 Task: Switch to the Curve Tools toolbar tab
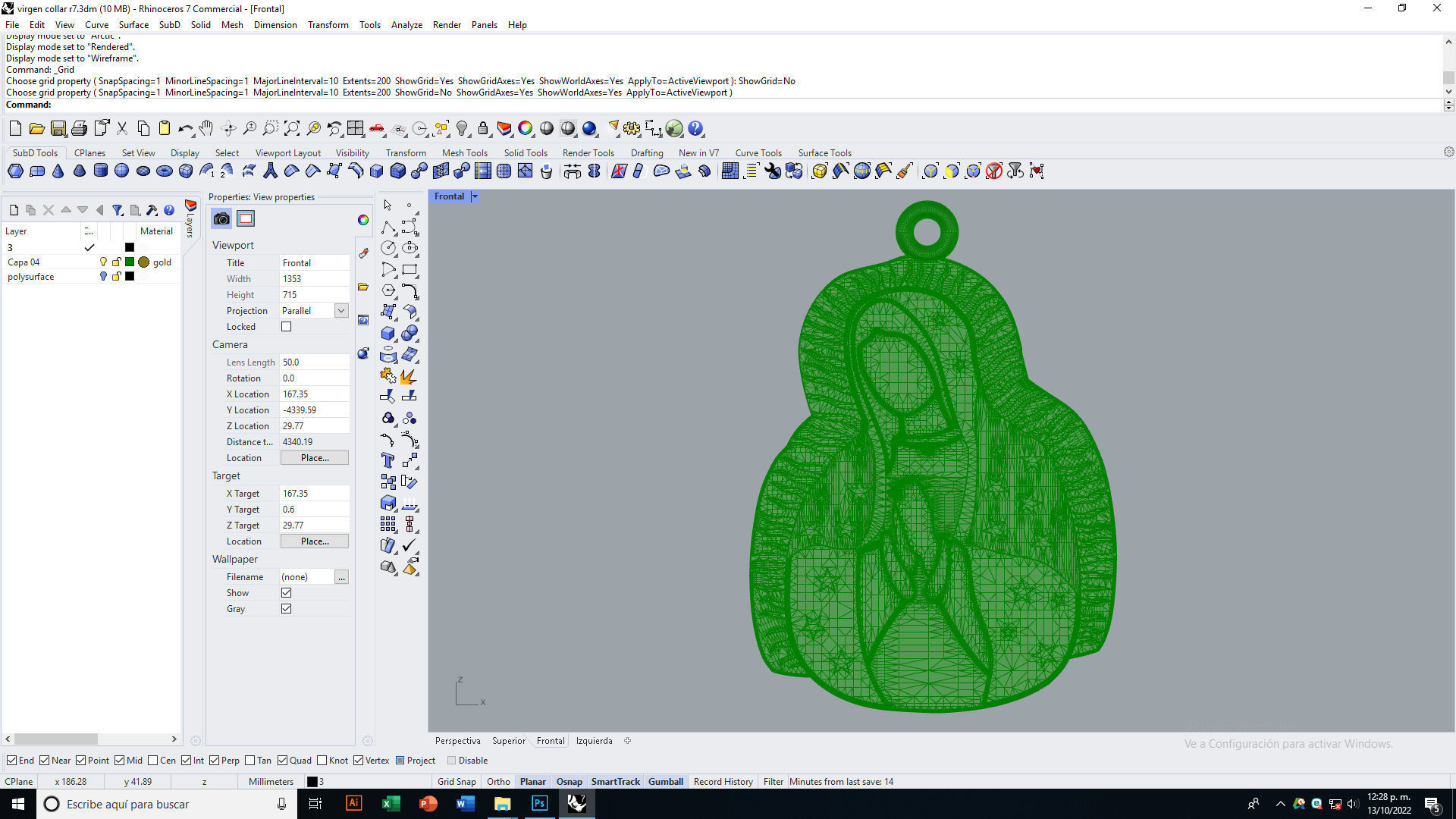758,153
